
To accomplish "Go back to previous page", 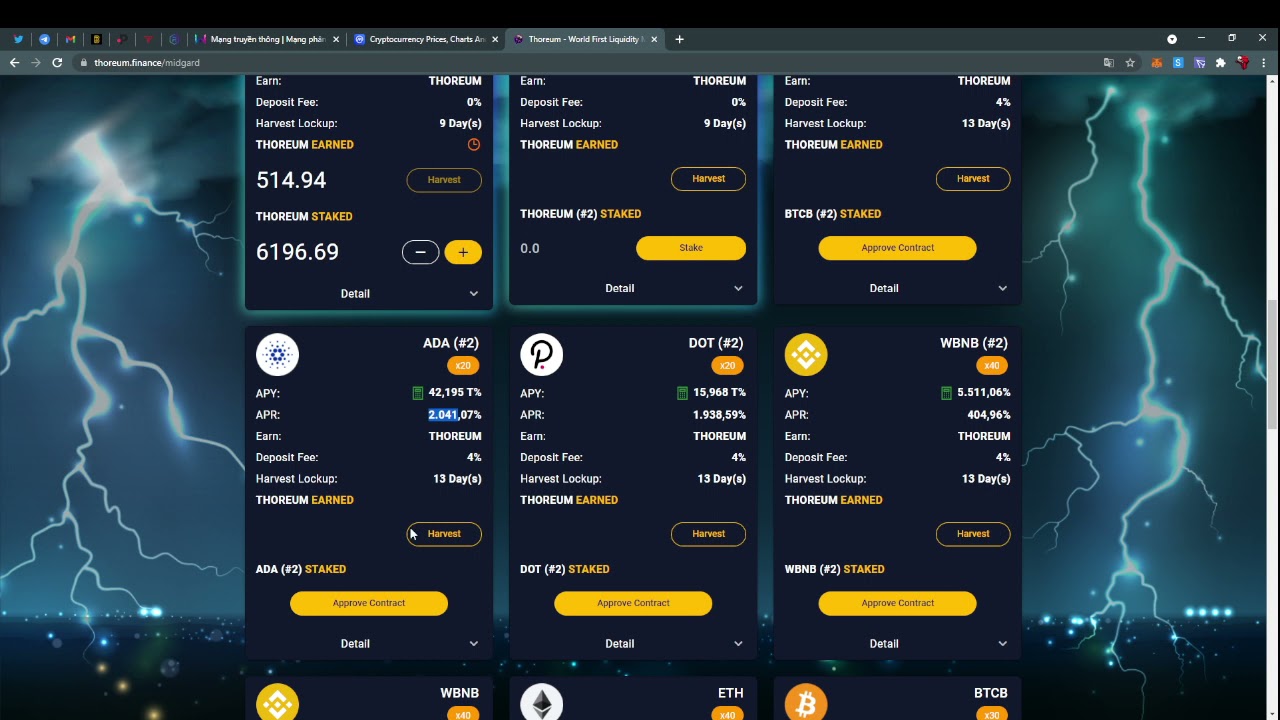I will coord(14,62).
